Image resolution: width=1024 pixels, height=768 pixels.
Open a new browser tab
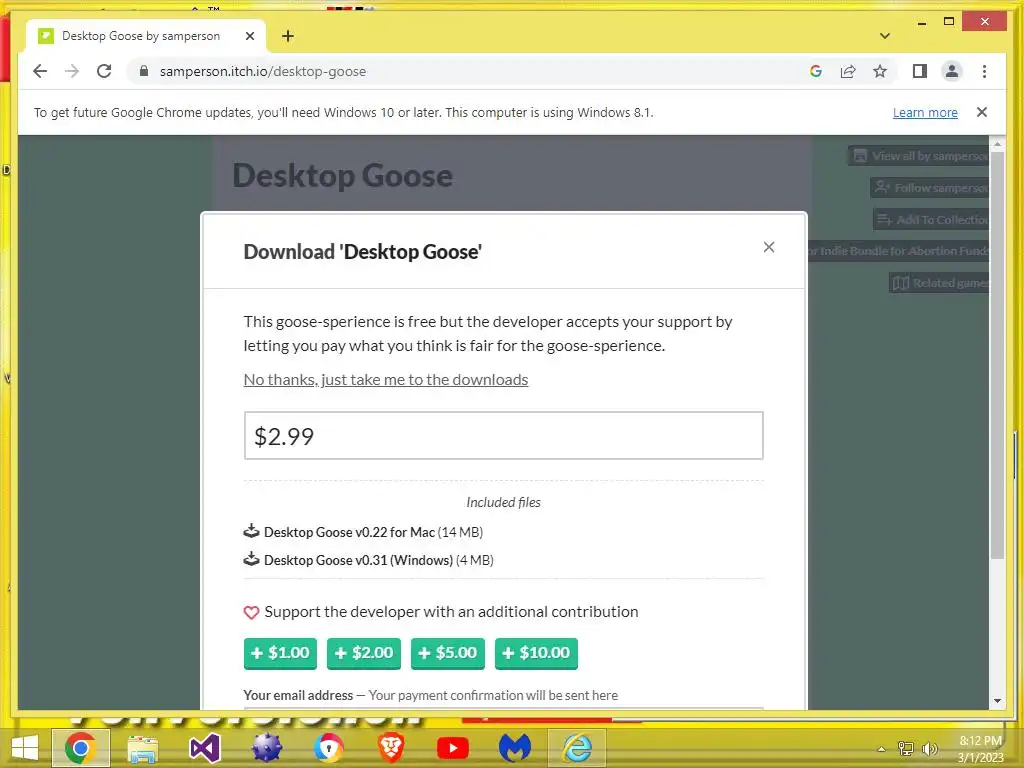(x=288, y=36)
